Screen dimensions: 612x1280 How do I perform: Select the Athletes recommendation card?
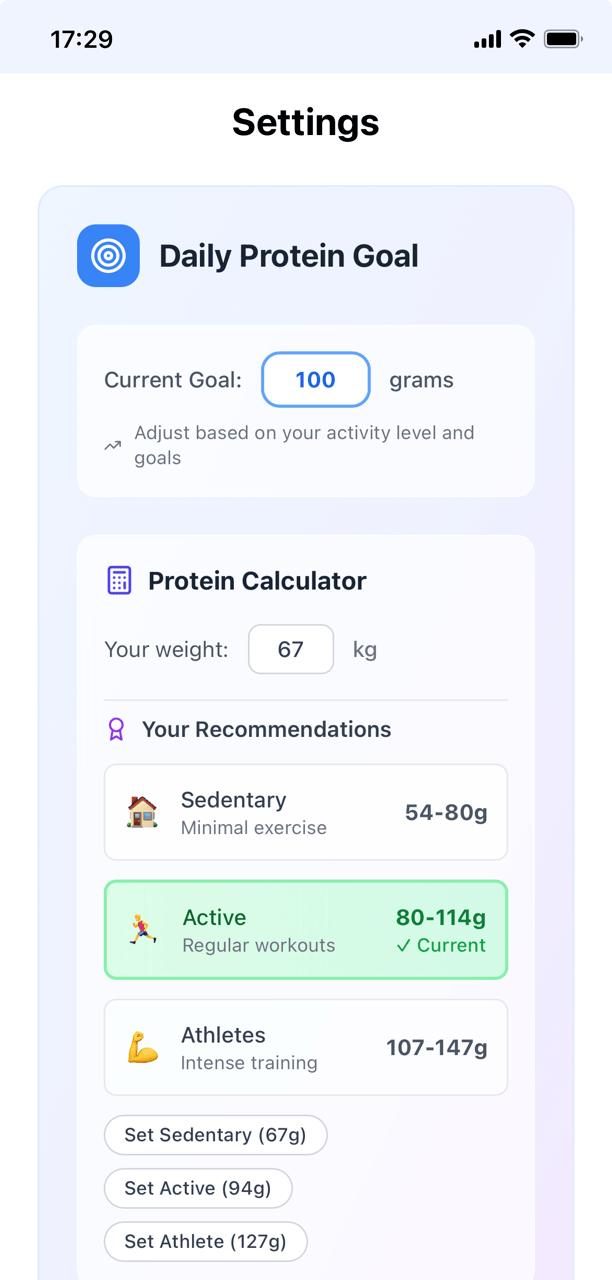coord(306,1047)
